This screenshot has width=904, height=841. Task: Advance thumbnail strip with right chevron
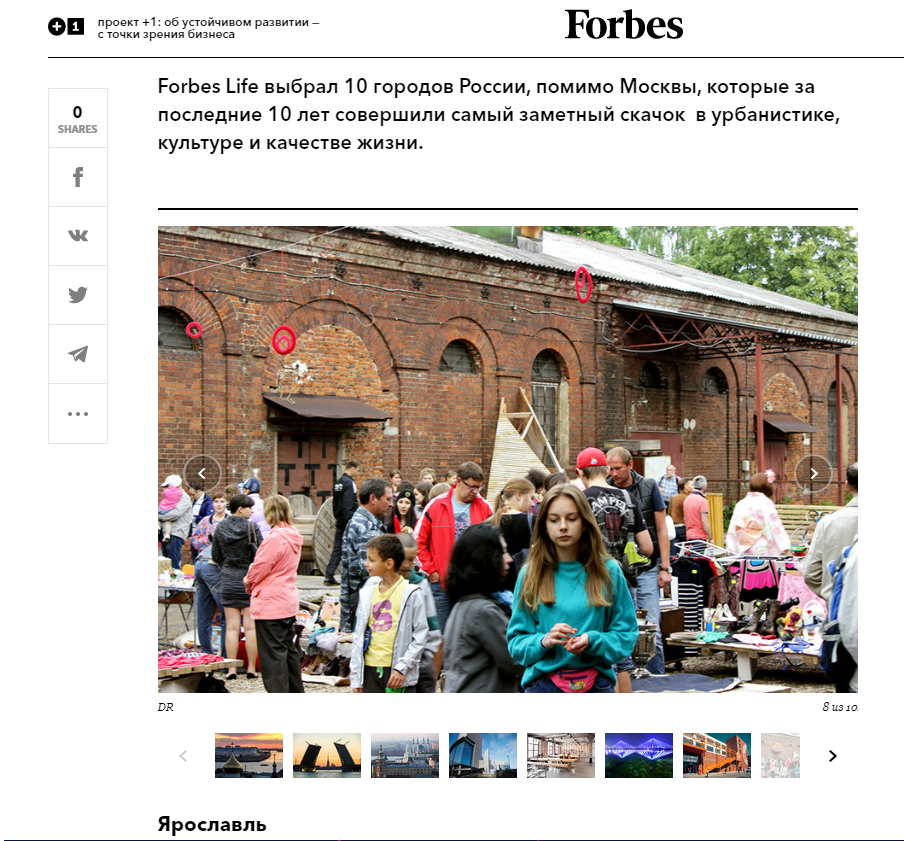point(833,756)
